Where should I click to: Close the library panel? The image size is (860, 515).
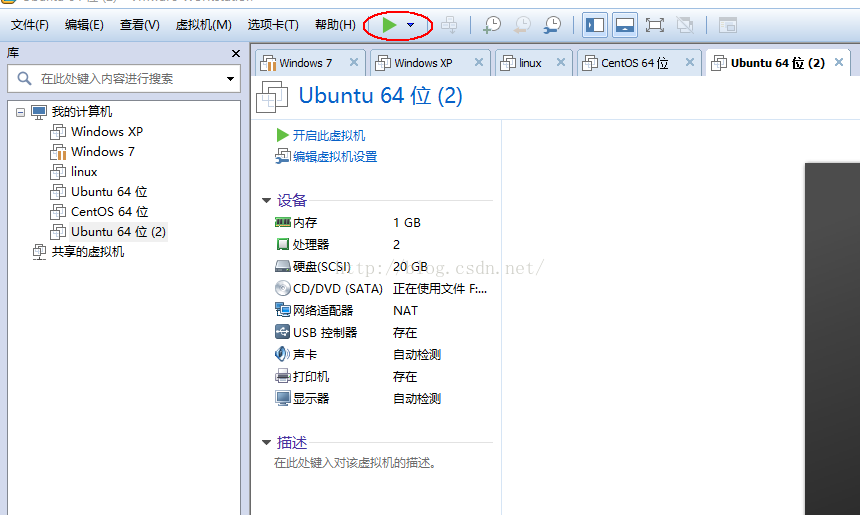click(x=236, y=53)
